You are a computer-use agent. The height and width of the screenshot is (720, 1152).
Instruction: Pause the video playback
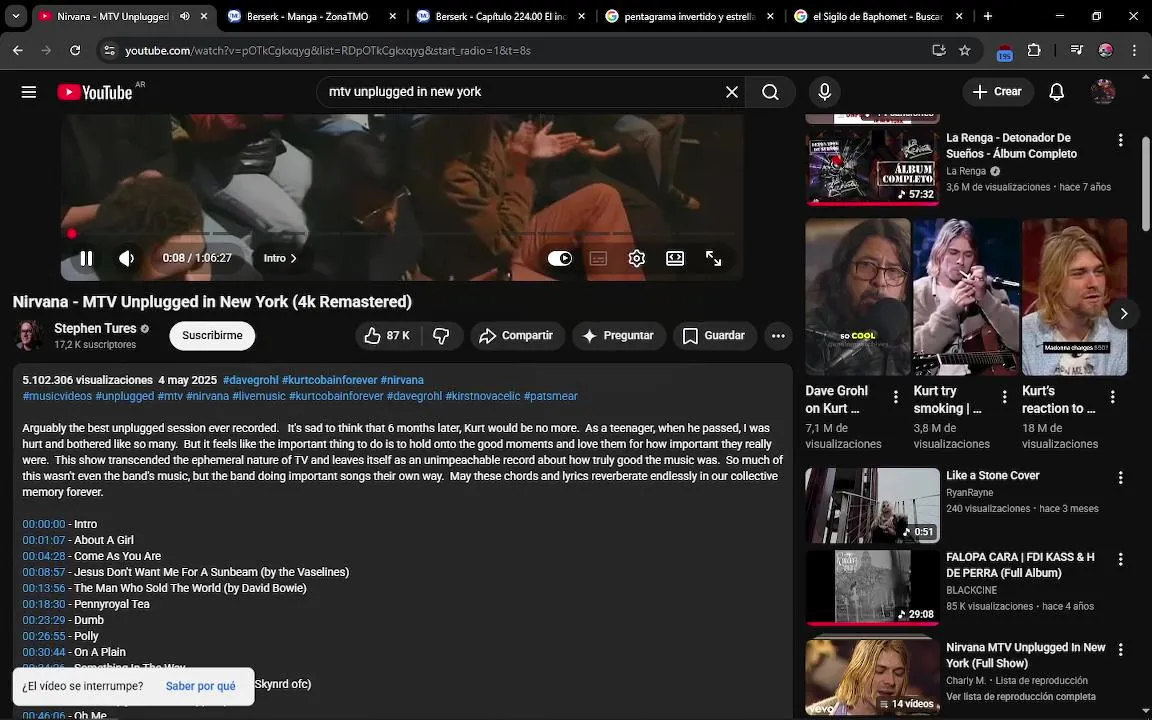click(86, 259)
